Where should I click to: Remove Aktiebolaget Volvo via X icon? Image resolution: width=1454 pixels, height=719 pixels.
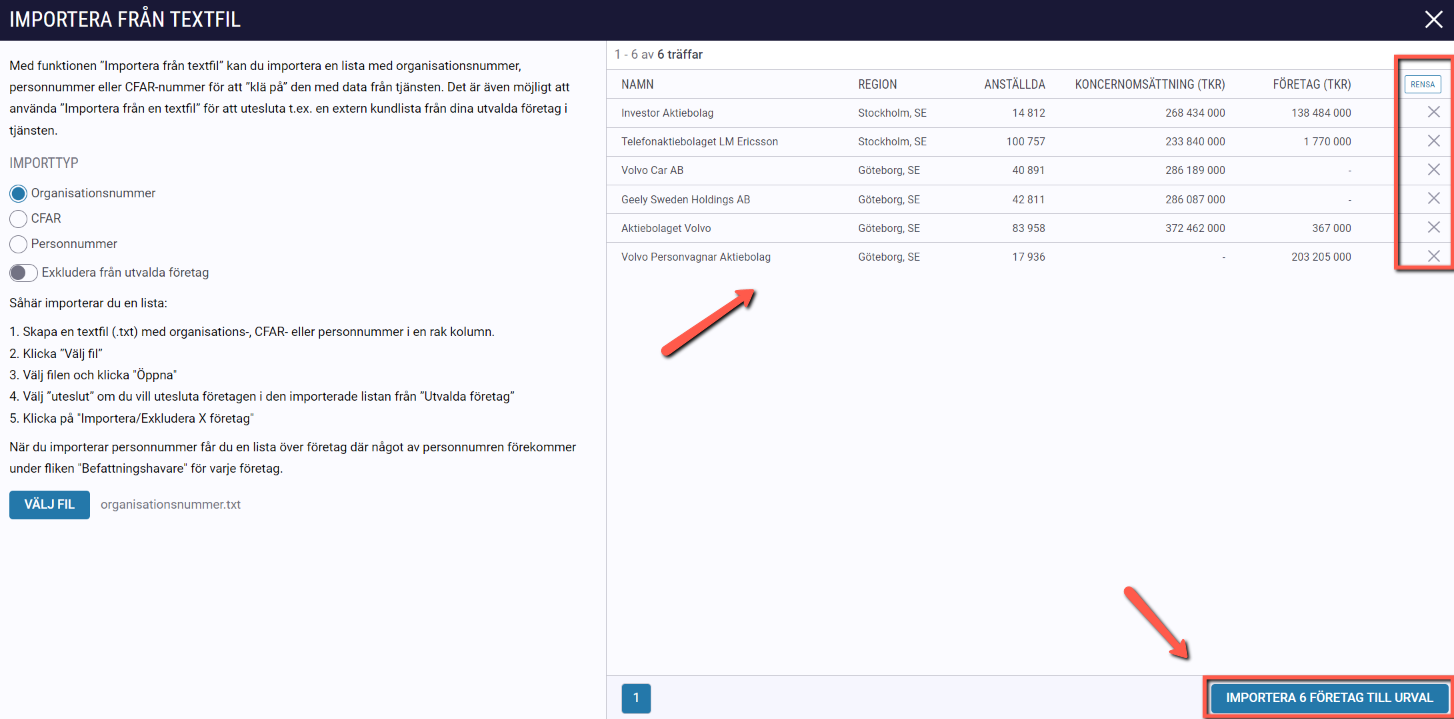(1433, 228)
